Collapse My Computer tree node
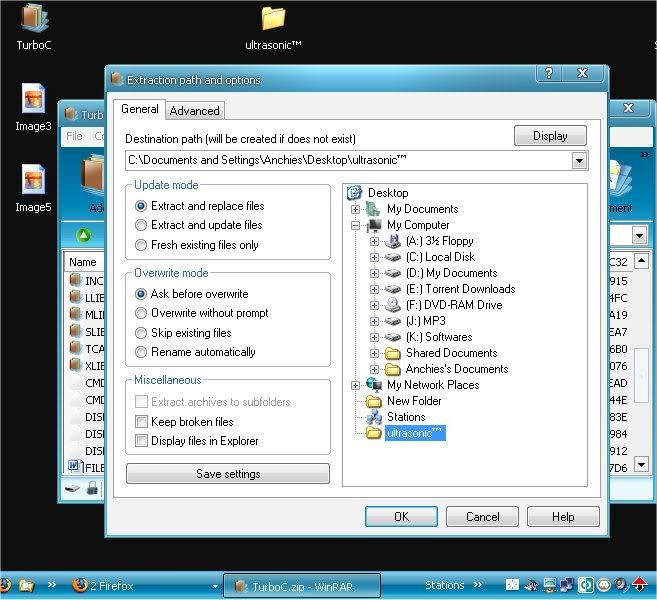 [355, 225]
